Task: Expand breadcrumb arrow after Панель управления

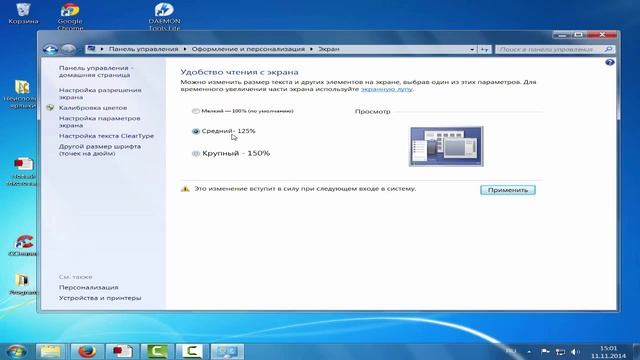Action: click(185, 49)
